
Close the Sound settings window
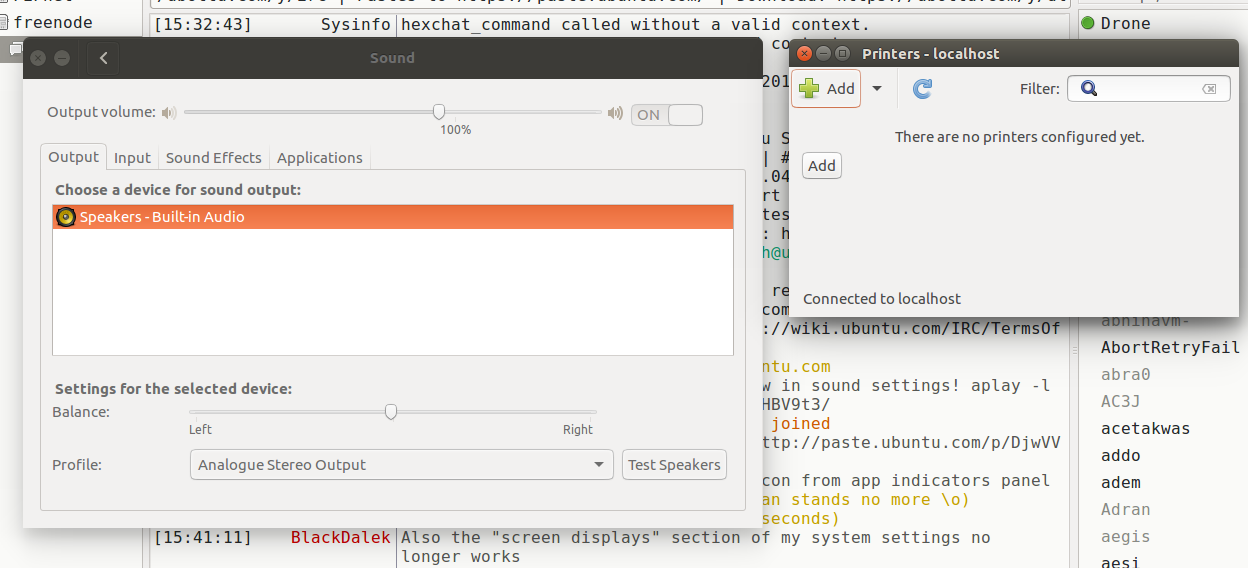(39, 59)
